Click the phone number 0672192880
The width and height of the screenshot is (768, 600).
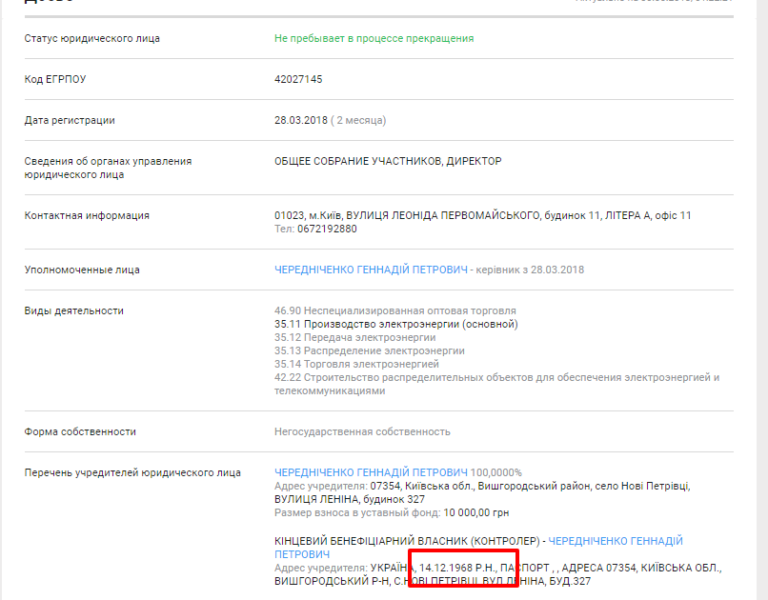point(327,229)
